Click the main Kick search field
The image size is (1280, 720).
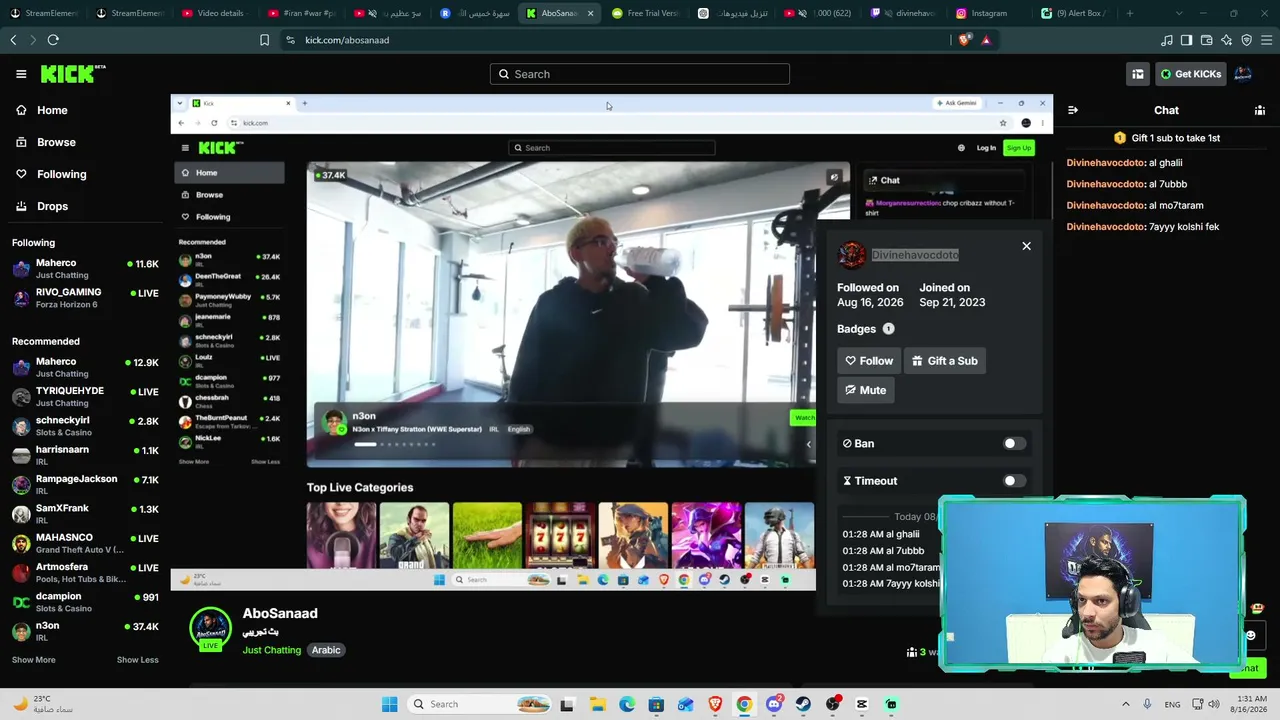pyautogui.click(x=640, y=74)
